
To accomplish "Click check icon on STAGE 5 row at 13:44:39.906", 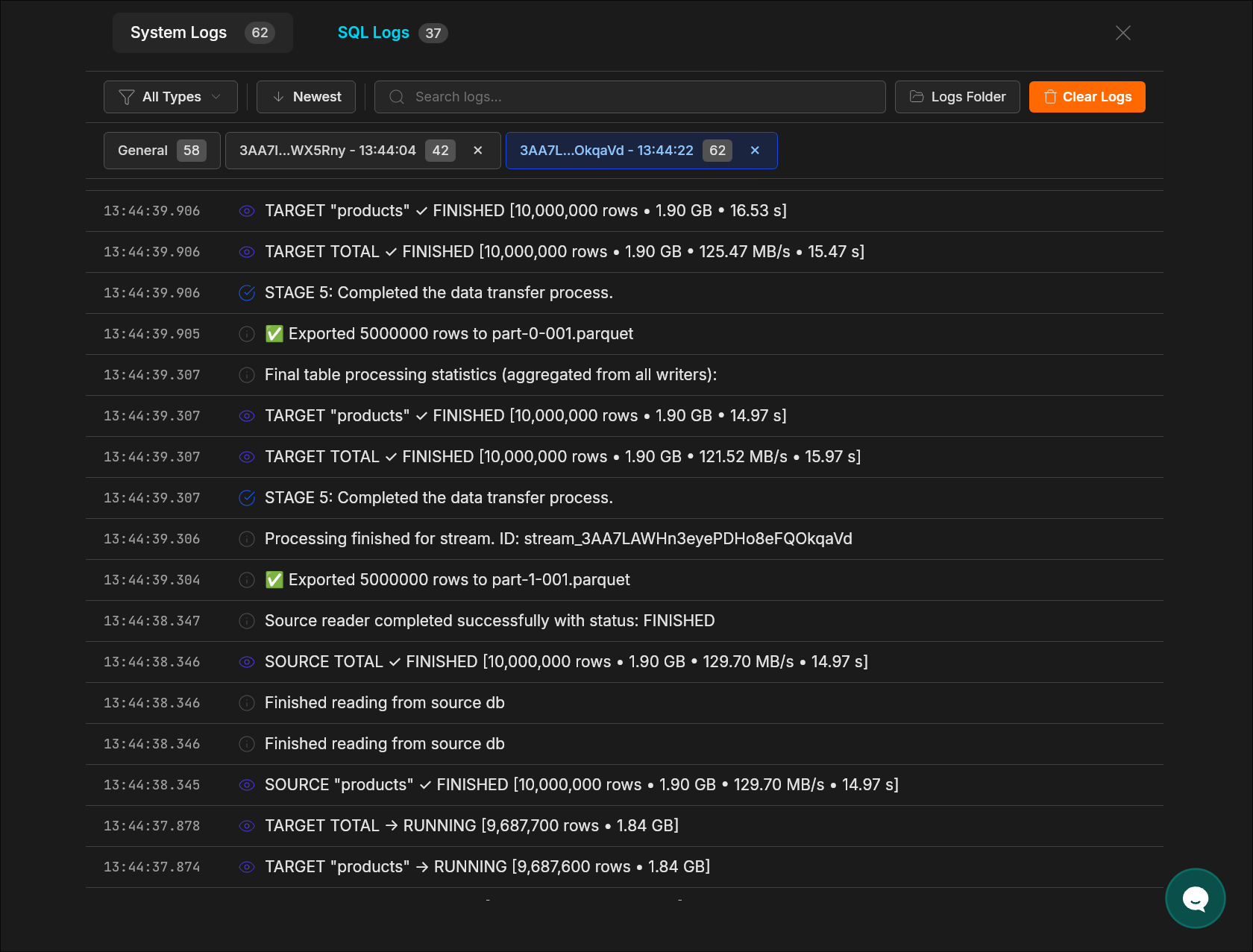I will 247,293.
